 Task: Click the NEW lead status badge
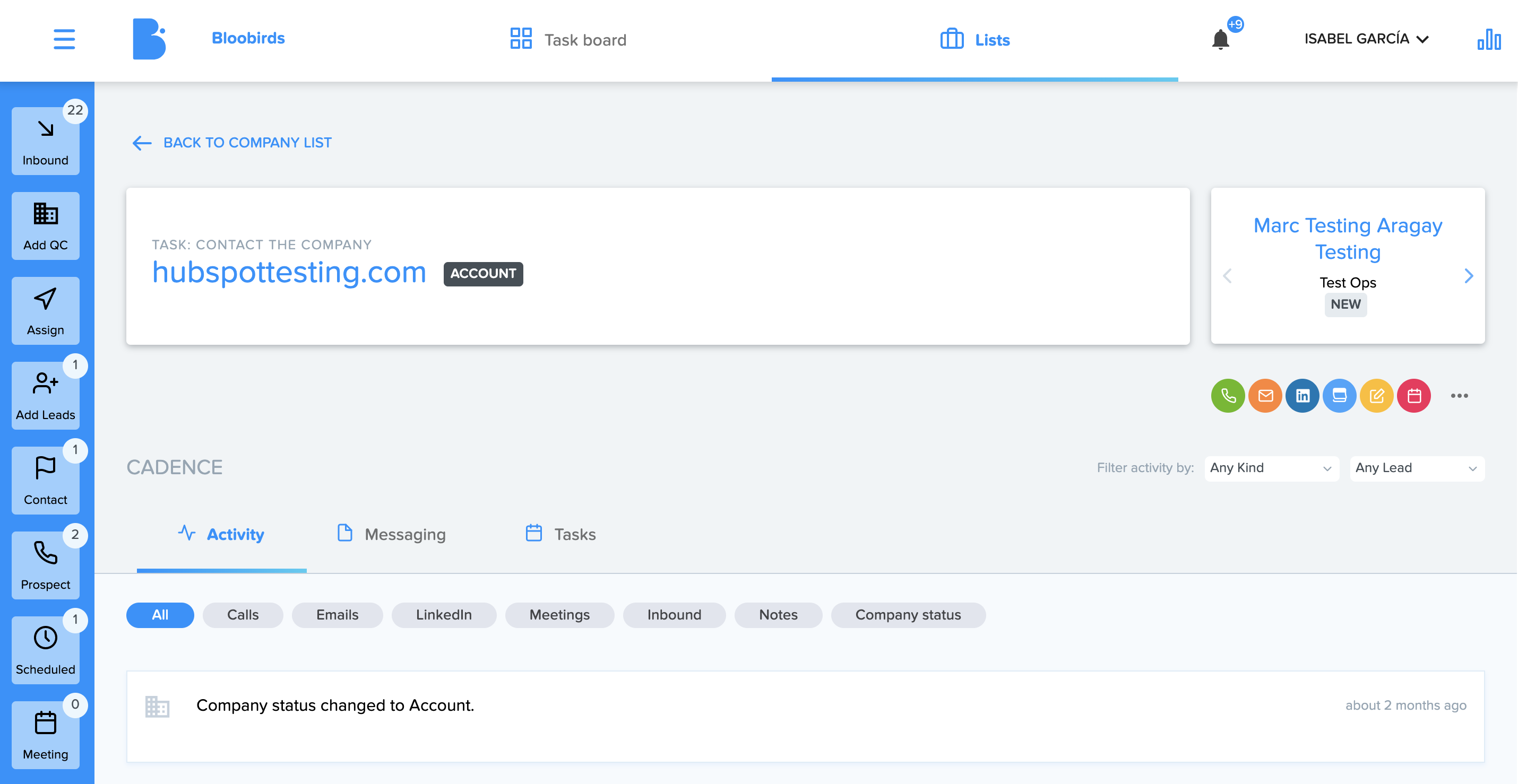coord(1345,304)
